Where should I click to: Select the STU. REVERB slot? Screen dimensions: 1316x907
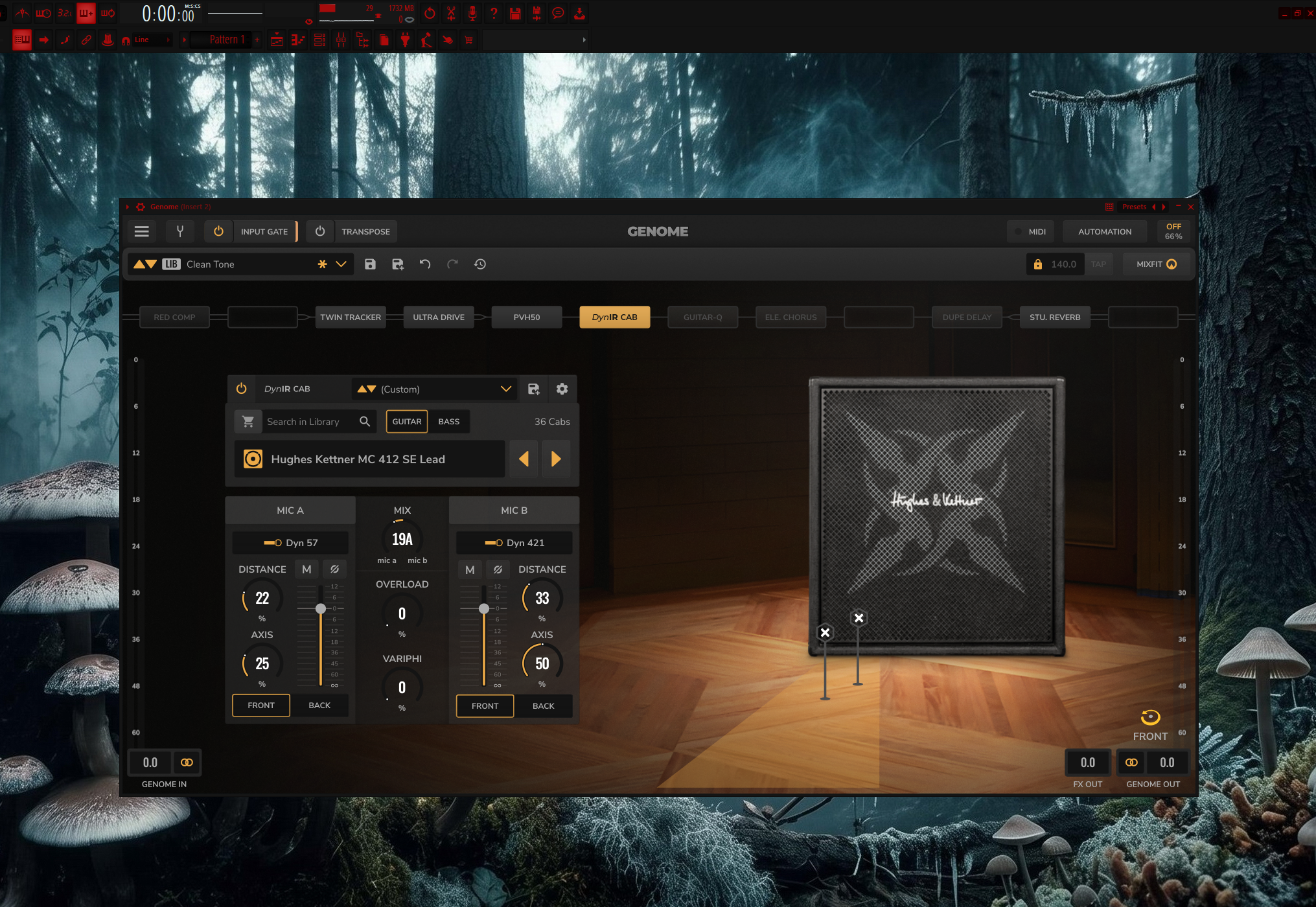coord(1055,317)
